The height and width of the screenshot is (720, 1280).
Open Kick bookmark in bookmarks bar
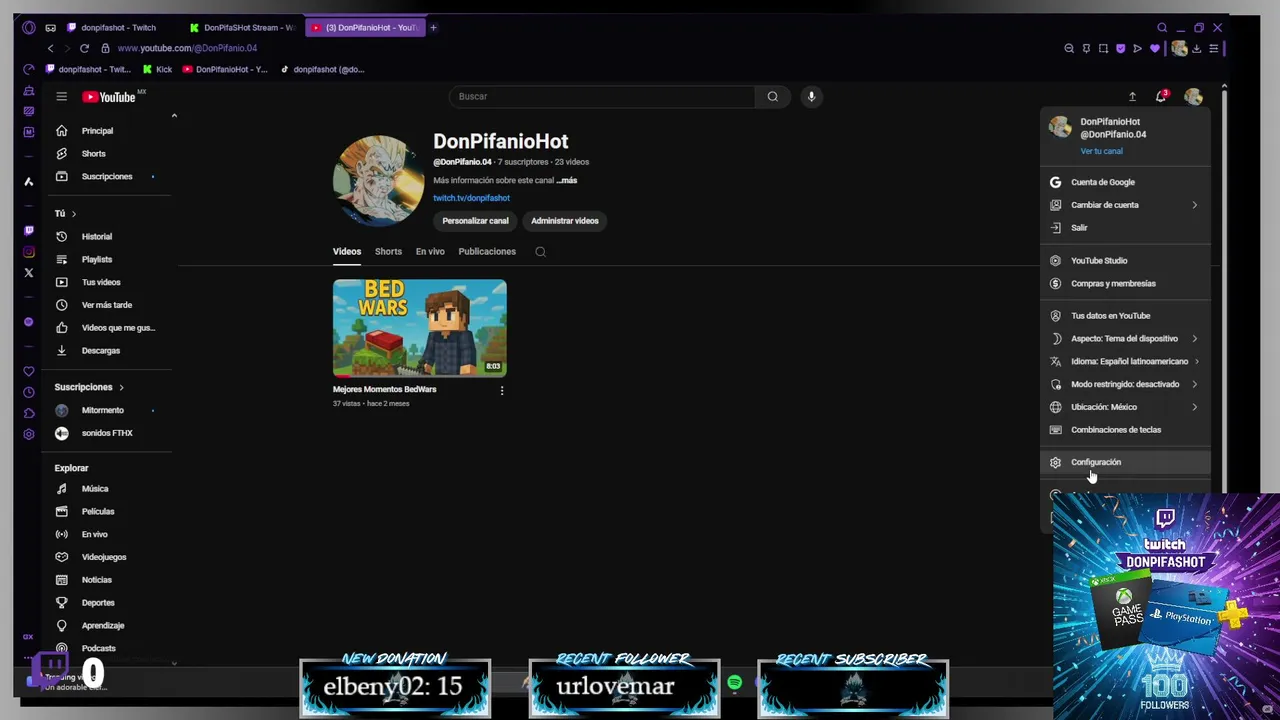[157, 69]
